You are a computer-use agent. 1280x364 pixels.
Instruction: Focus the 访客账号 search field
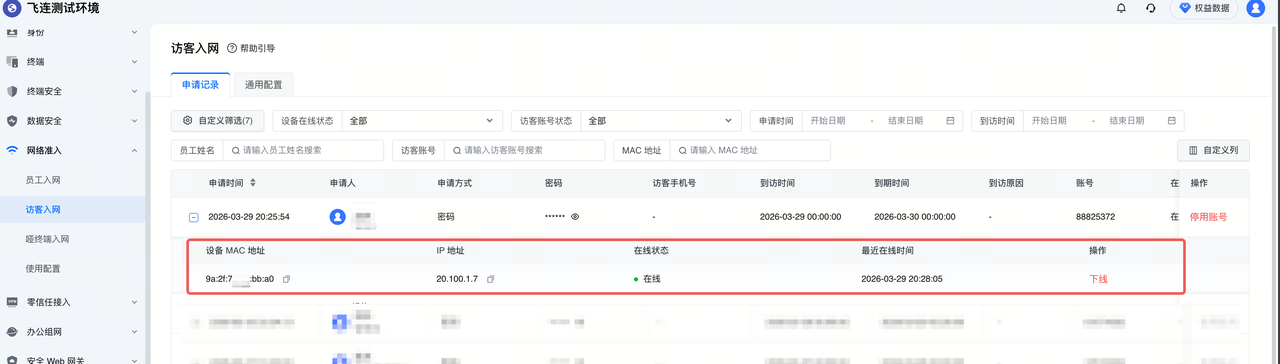click(x=524, y=150)
